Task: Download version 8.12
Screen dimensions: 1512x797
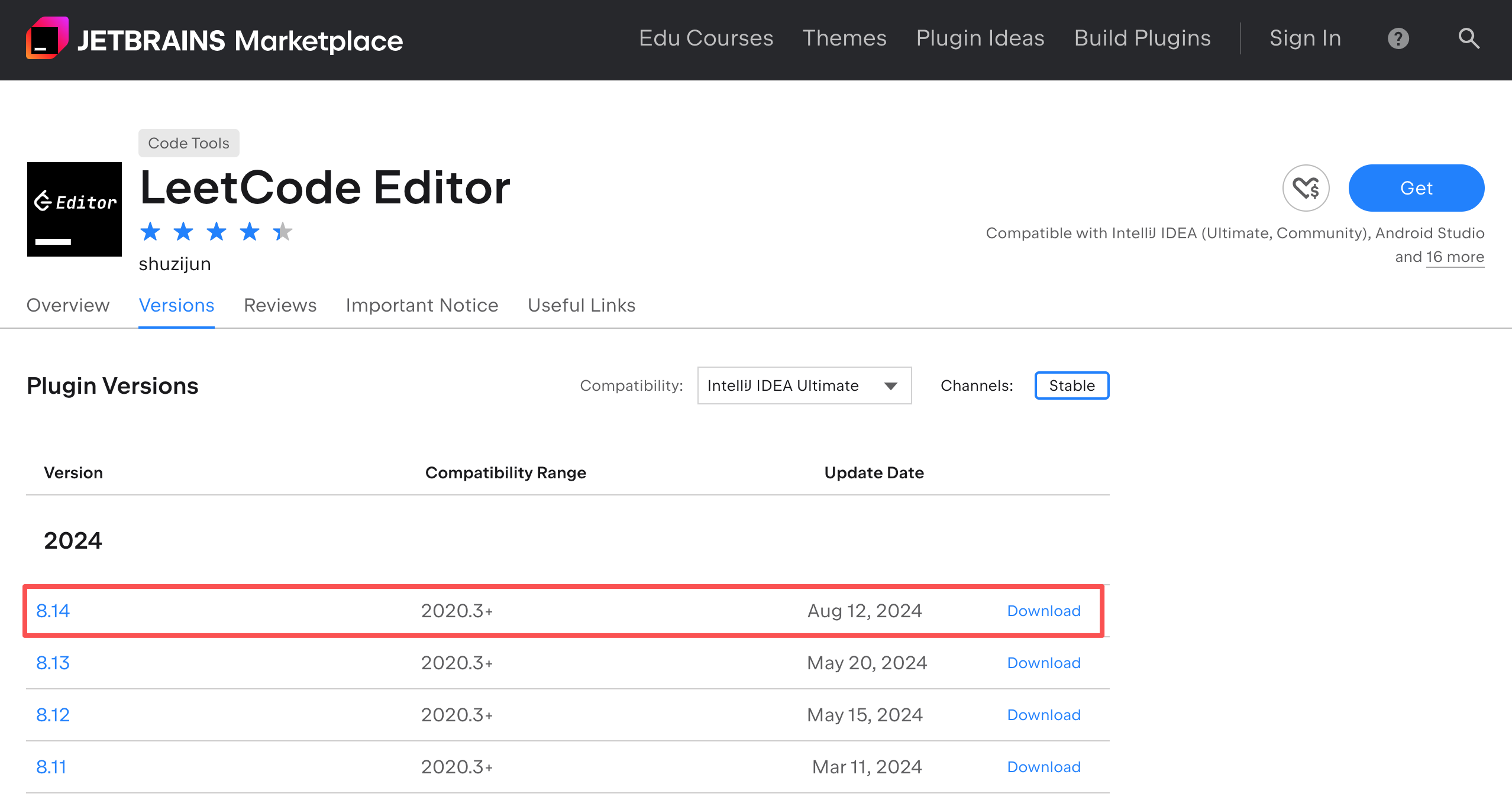Action: (x=1044, y=715)
